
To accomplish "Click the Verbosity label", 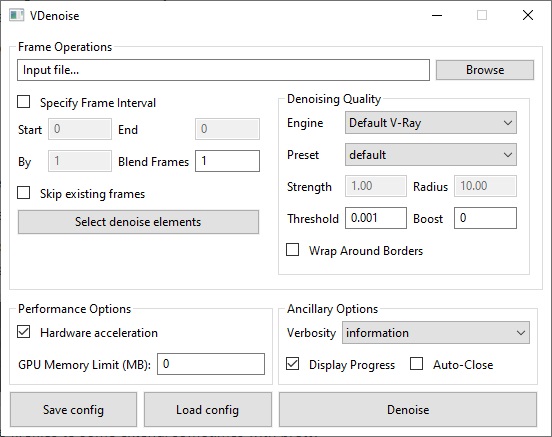I will coord(312,333).
